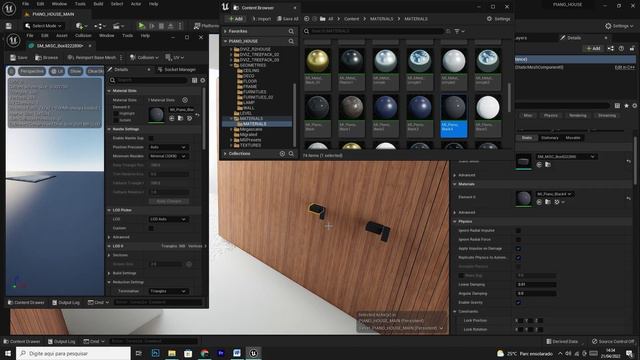Toggle Ignore Radial Impulse checkbox
The image size is (640, 360).
tap(518, 231)
